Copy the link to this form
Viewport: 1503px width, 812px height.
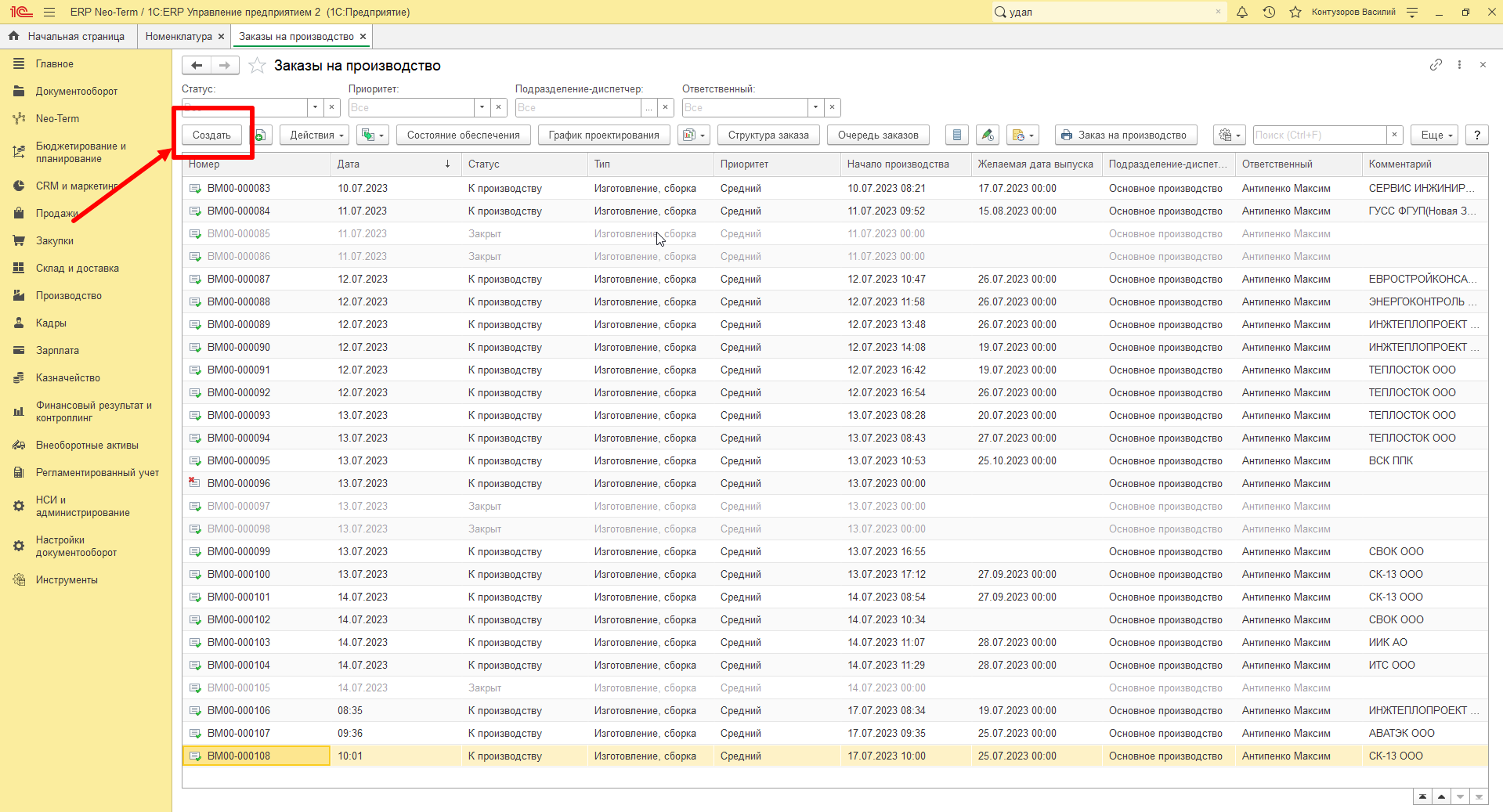coord(1436,65)
